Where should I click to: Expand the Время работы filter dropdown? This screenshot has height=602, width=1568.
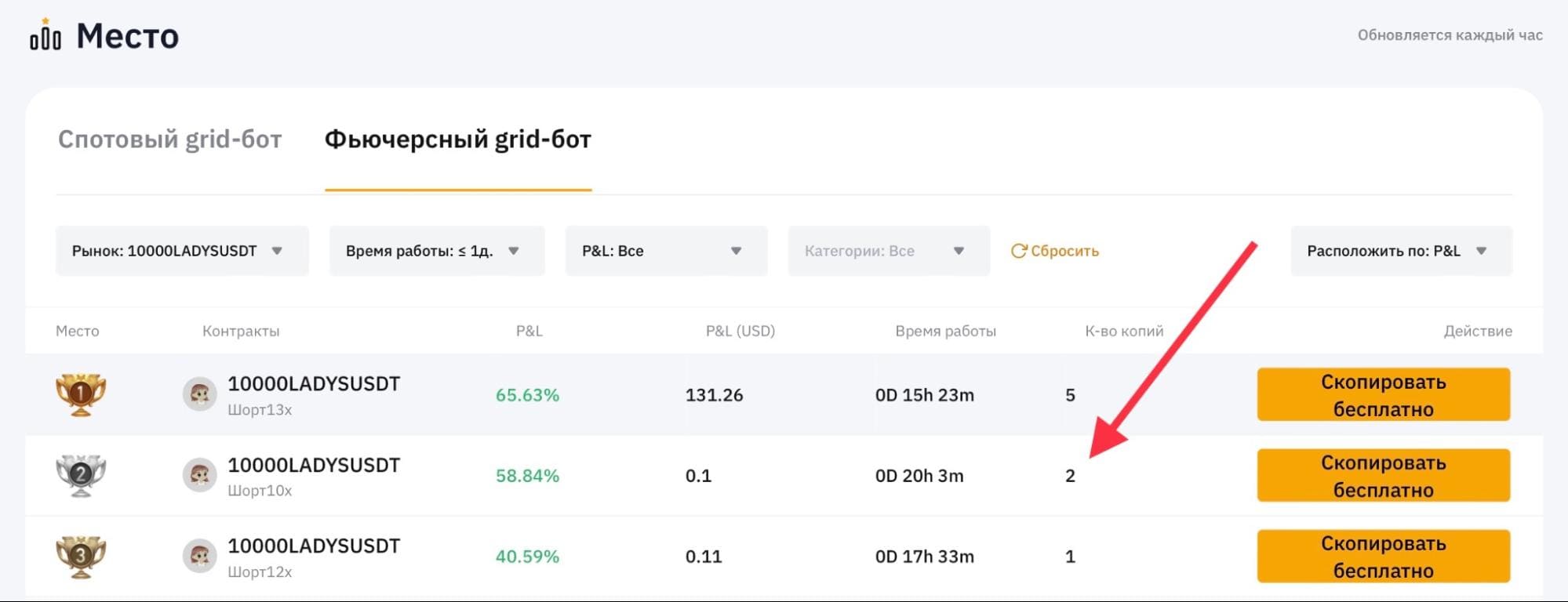(437, 251)
